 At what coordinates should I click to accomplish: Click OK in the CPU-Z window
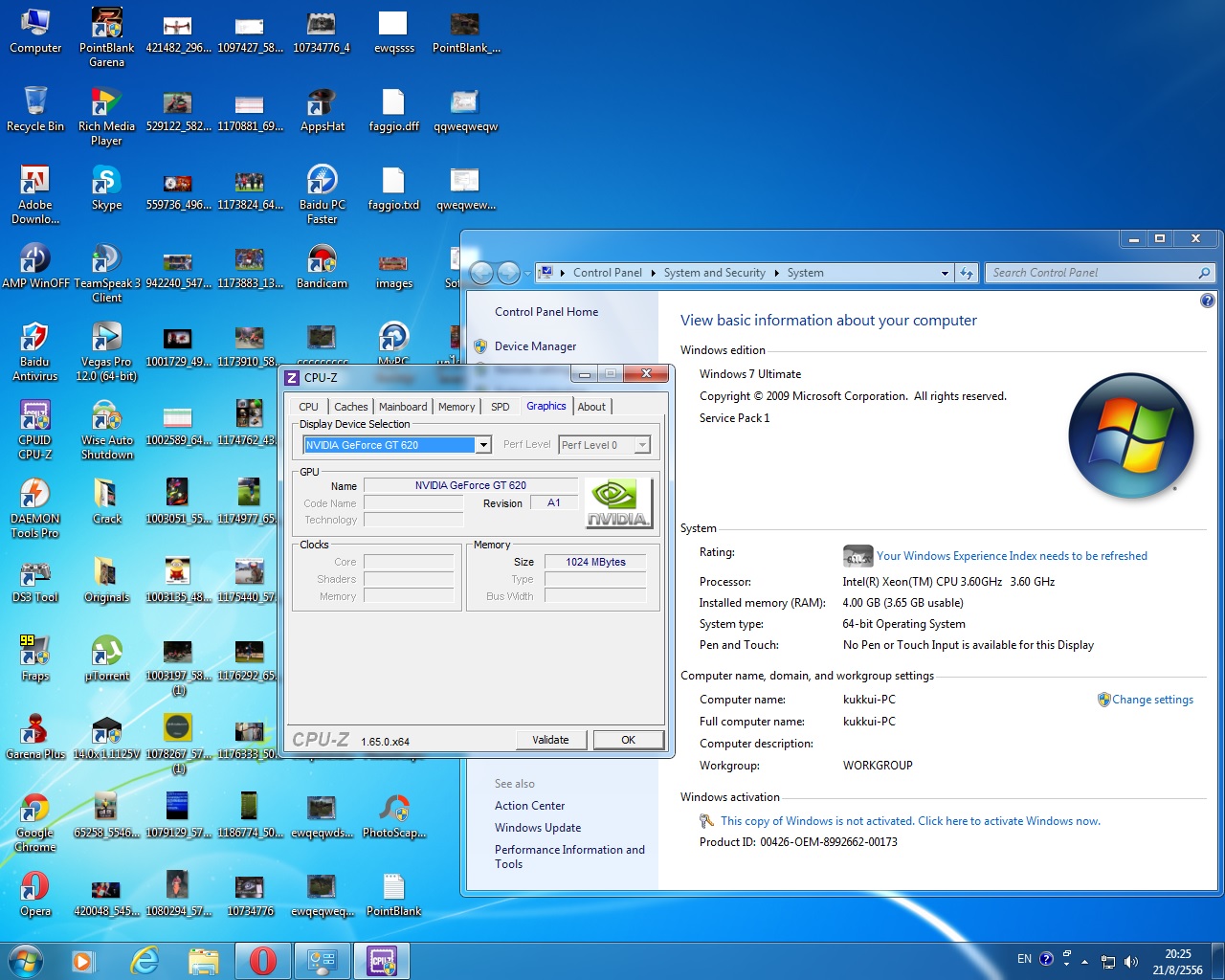[628, 740]
